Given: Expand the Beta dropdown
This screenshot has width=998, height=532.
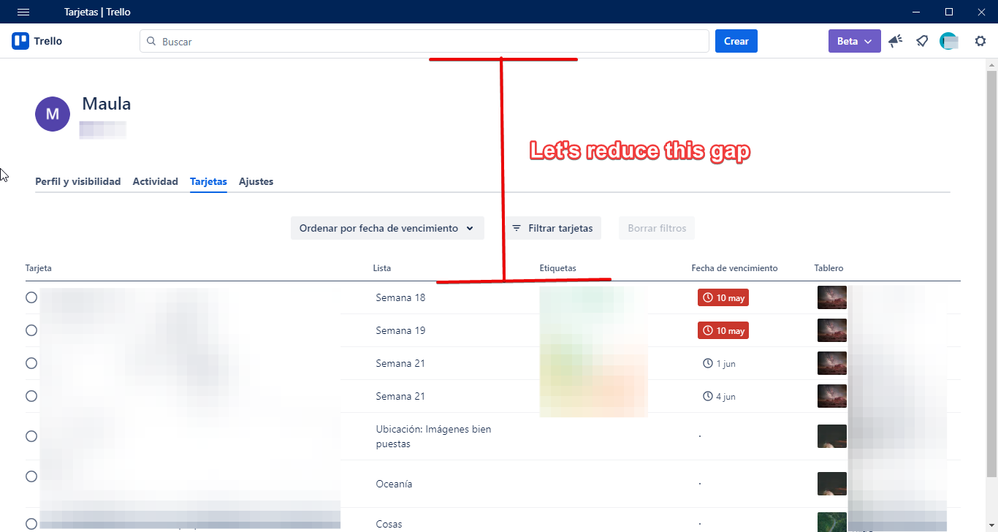Looking at the screenshot, I should coord(854,41).
